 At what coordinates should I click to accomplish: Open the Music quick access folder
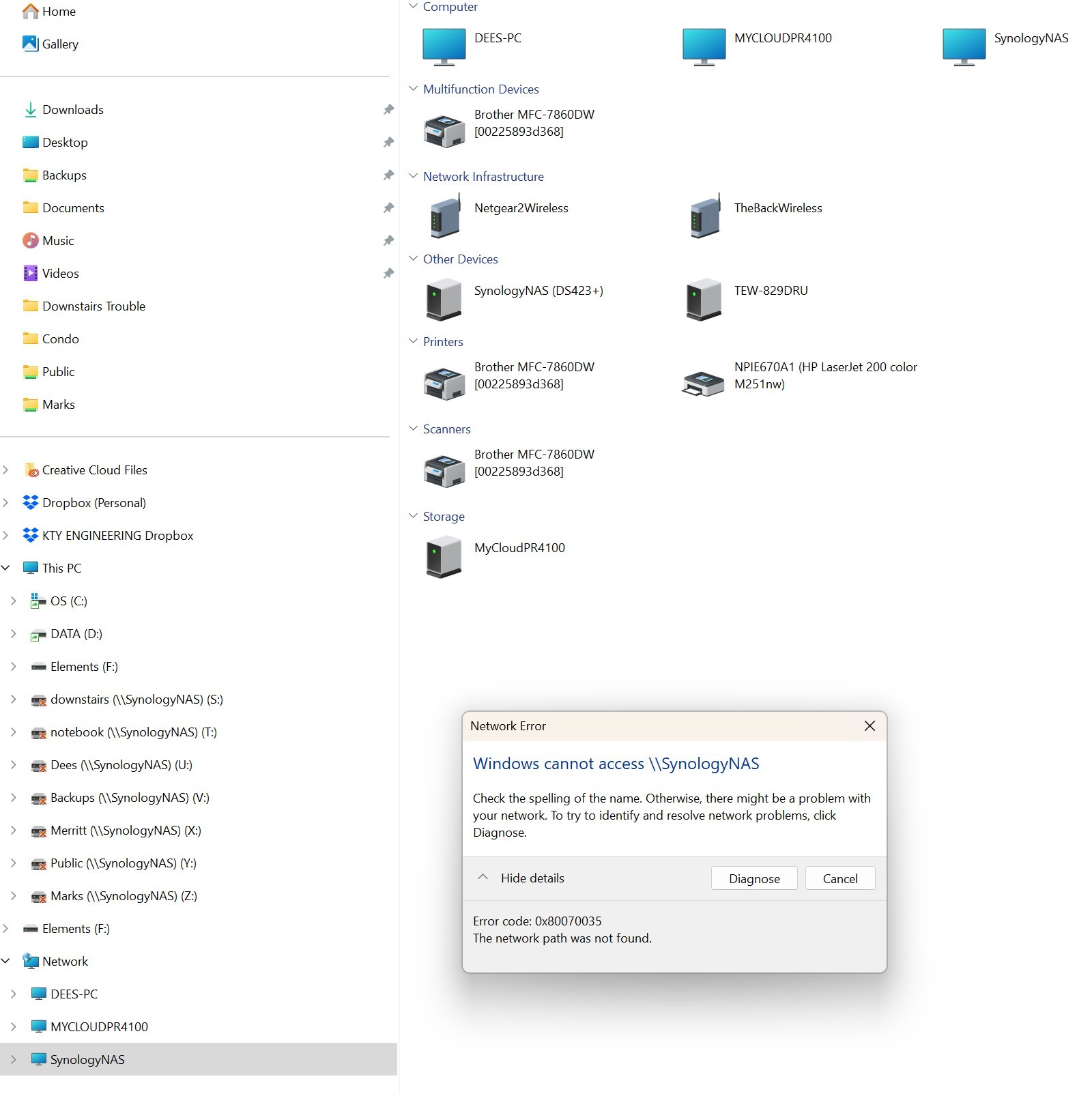48,240
